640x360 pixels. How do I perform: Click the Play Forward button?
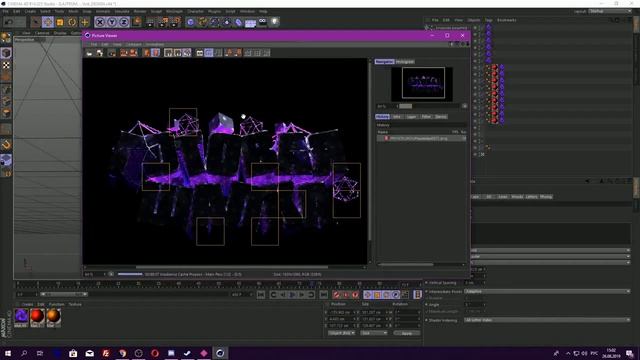click(292, 294)
